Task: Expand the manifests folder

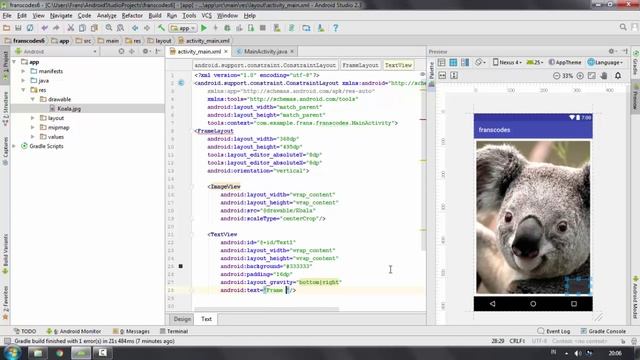Action: [24, 71]
